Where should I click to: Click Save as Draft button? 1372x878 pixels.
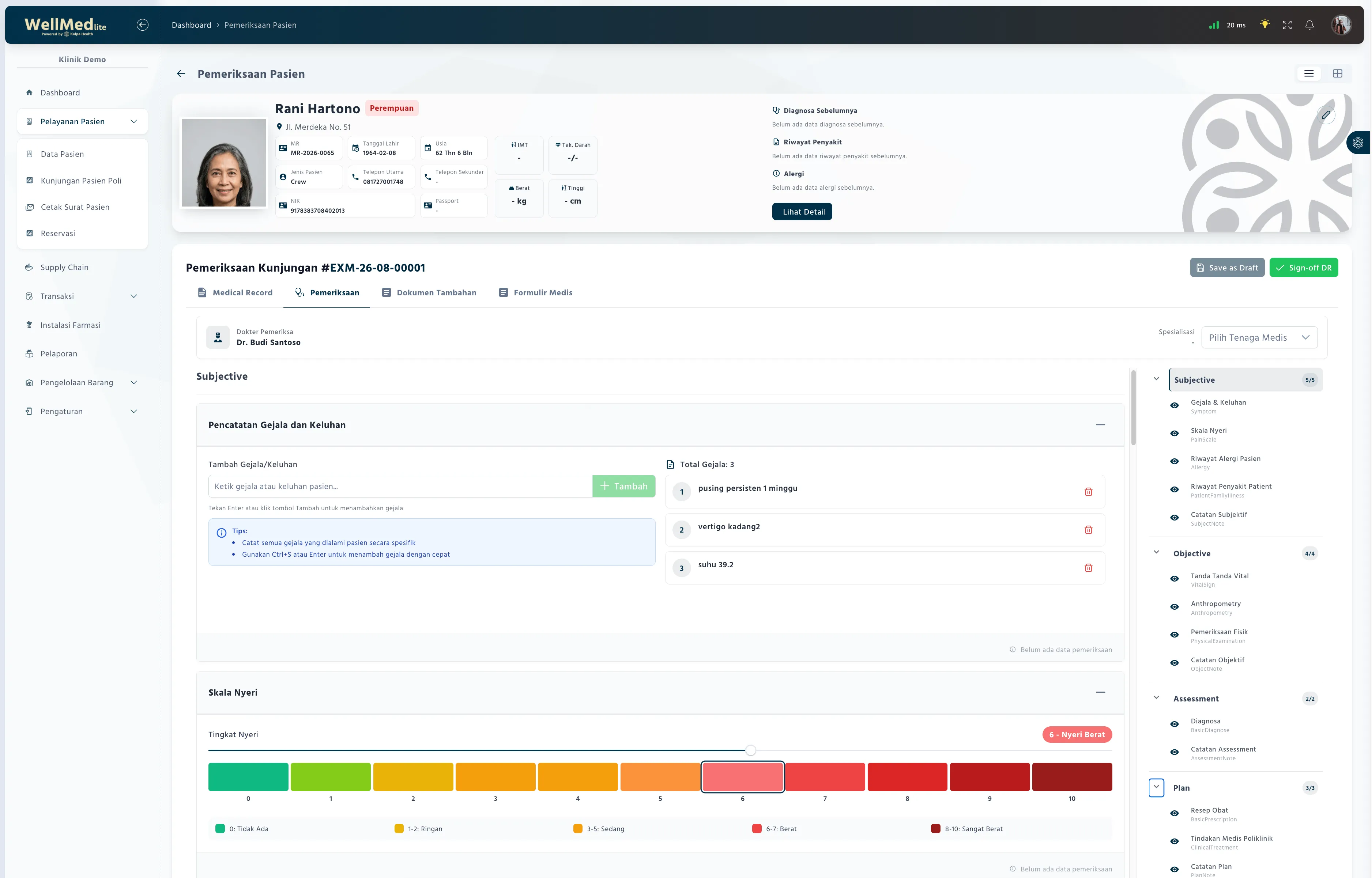click(1227, 268)
